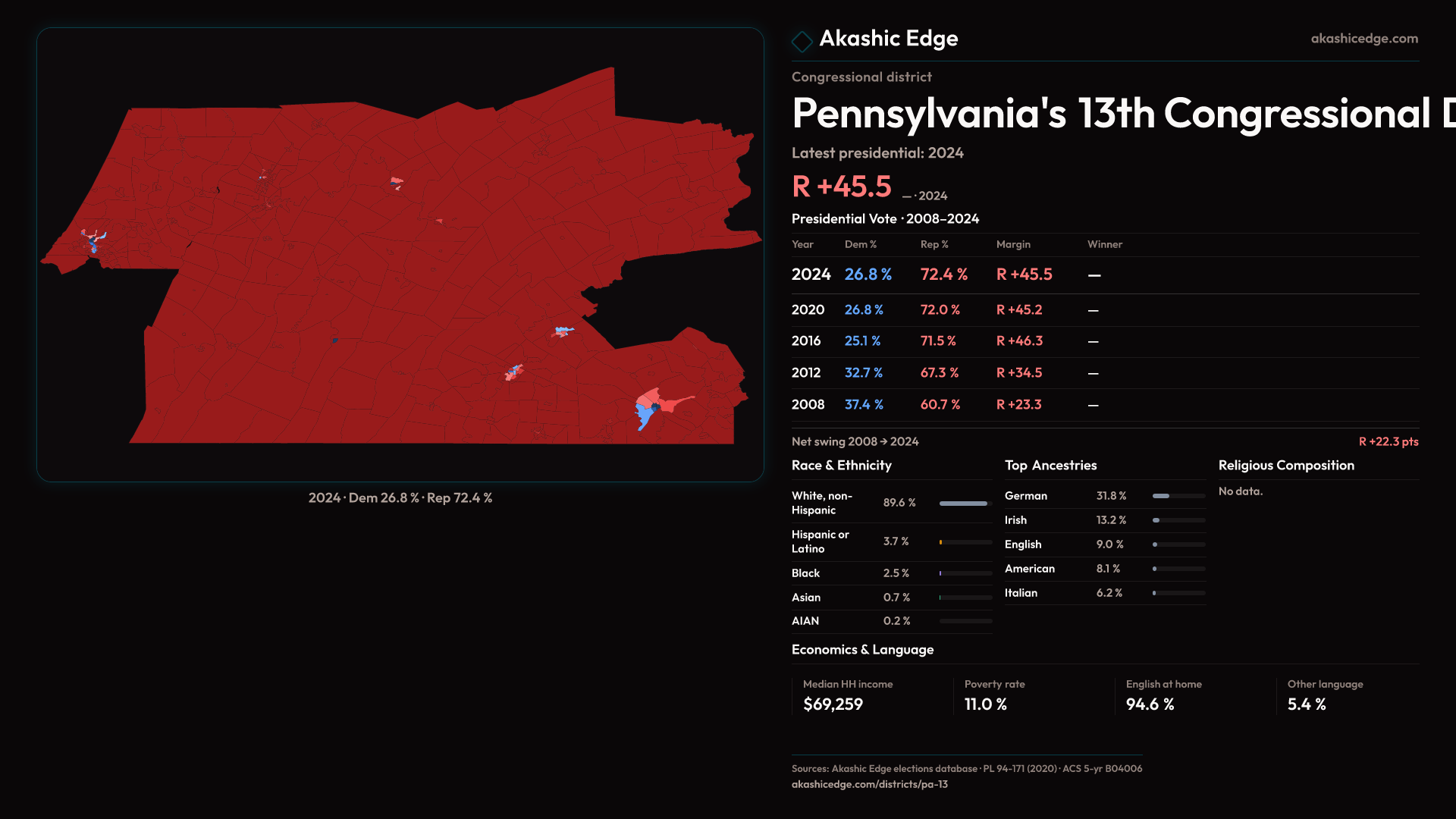Click the Net swing R +22.3 pts value
This screenshot has height=819, width=1456.
[x=1388, y=441]
